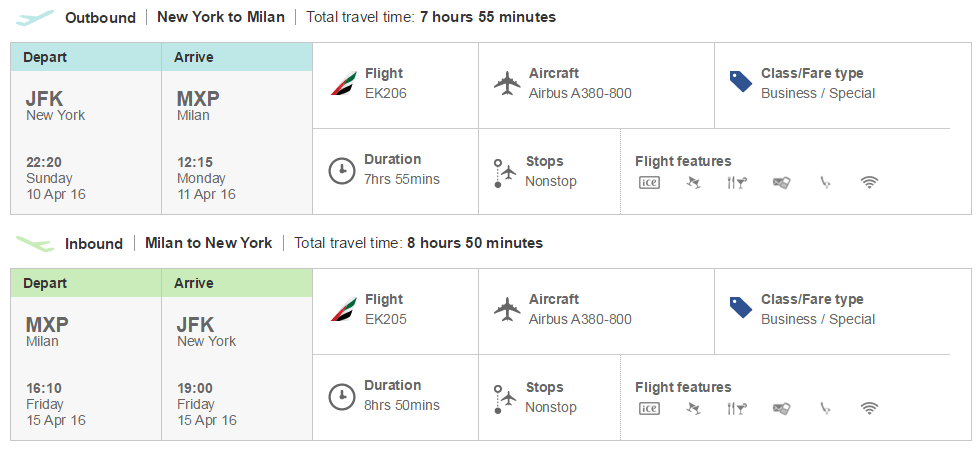Click the outbound mobile and email icon
This screenshot has height=452, width=980.
825,182
